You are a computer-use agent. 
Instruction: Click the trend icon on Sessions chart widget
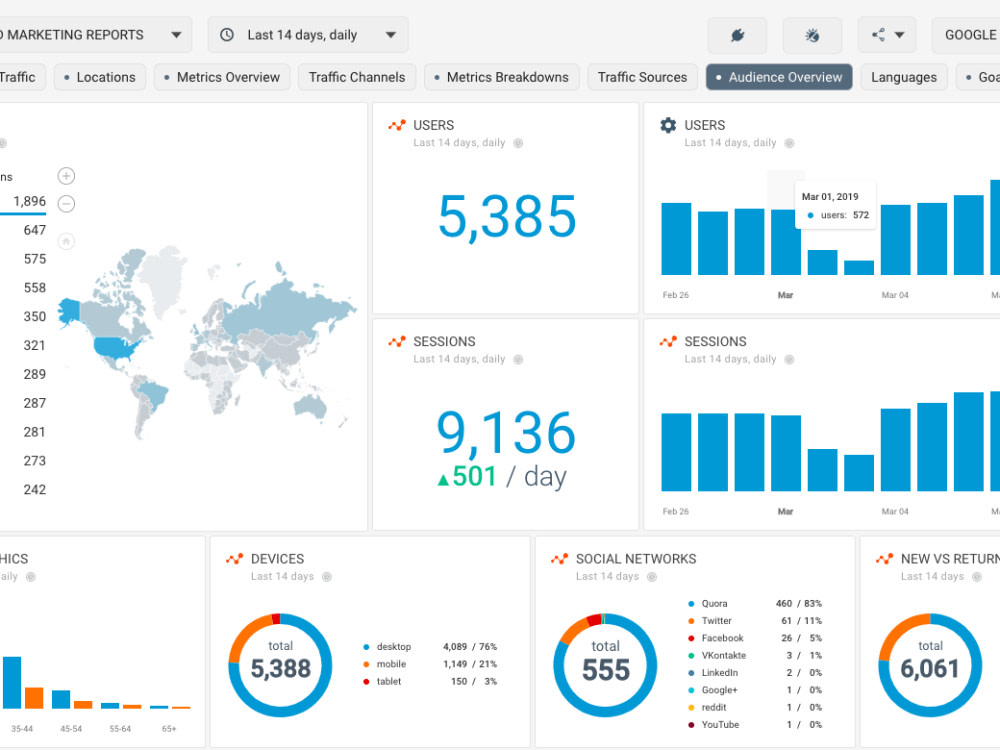(668, 342)
